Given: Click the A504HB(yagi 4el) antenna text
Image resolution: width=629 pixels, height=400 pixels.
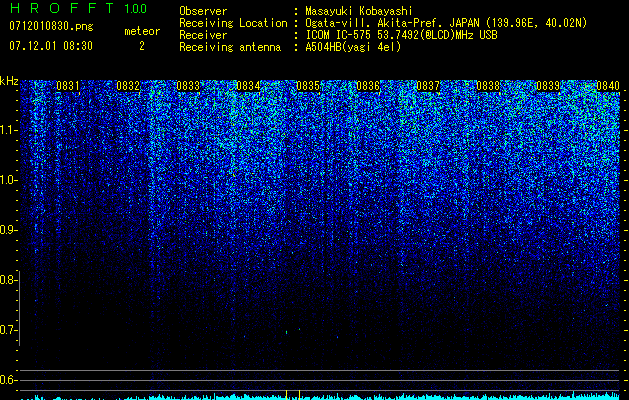Looking at the screenshot, I should pyautogui.click(x=353, y=47).
